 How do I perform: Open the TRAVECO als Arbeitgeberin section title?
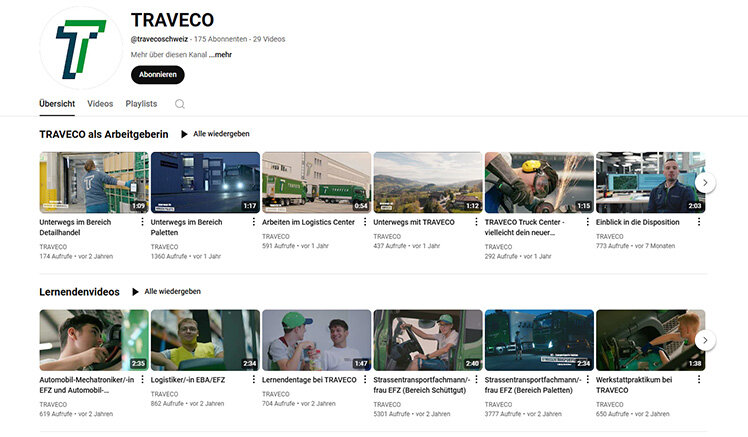point(104,135)
